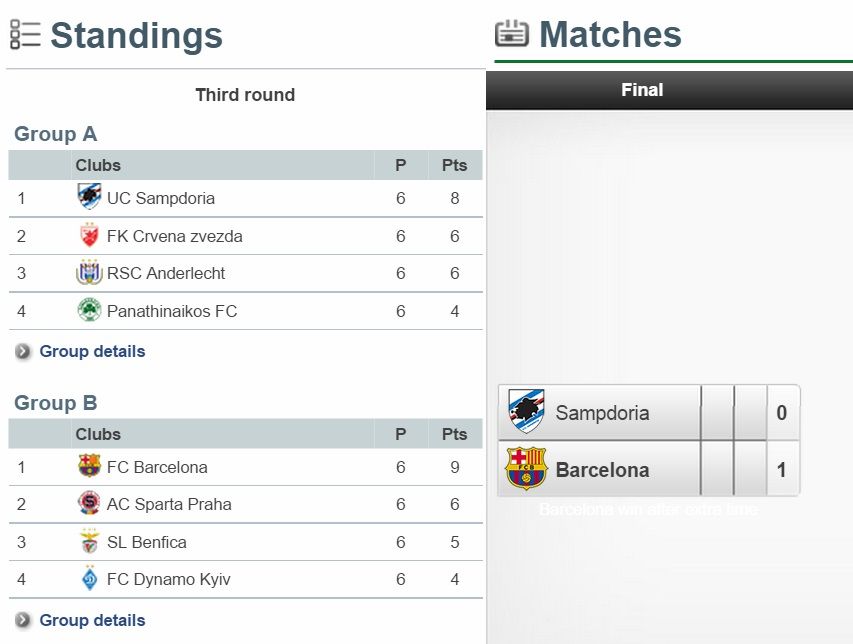Click the FK Crvena zvezda club crest

[89, 236]
